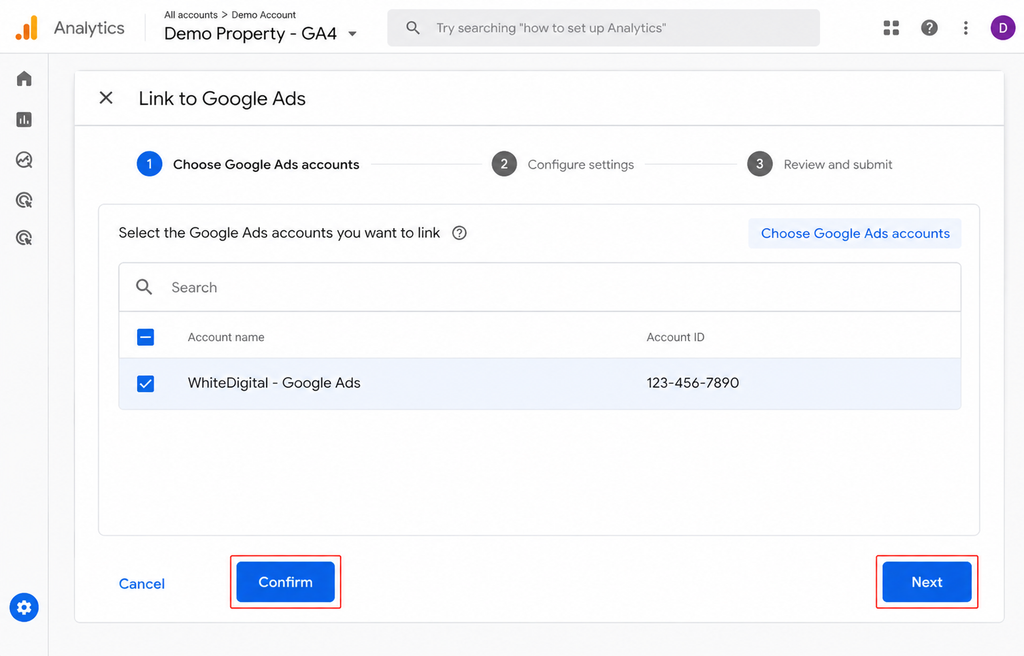Close the Link to Google Ads dialog
The height and width of the screenshot is (656, 1024).
tap(106, 98)
